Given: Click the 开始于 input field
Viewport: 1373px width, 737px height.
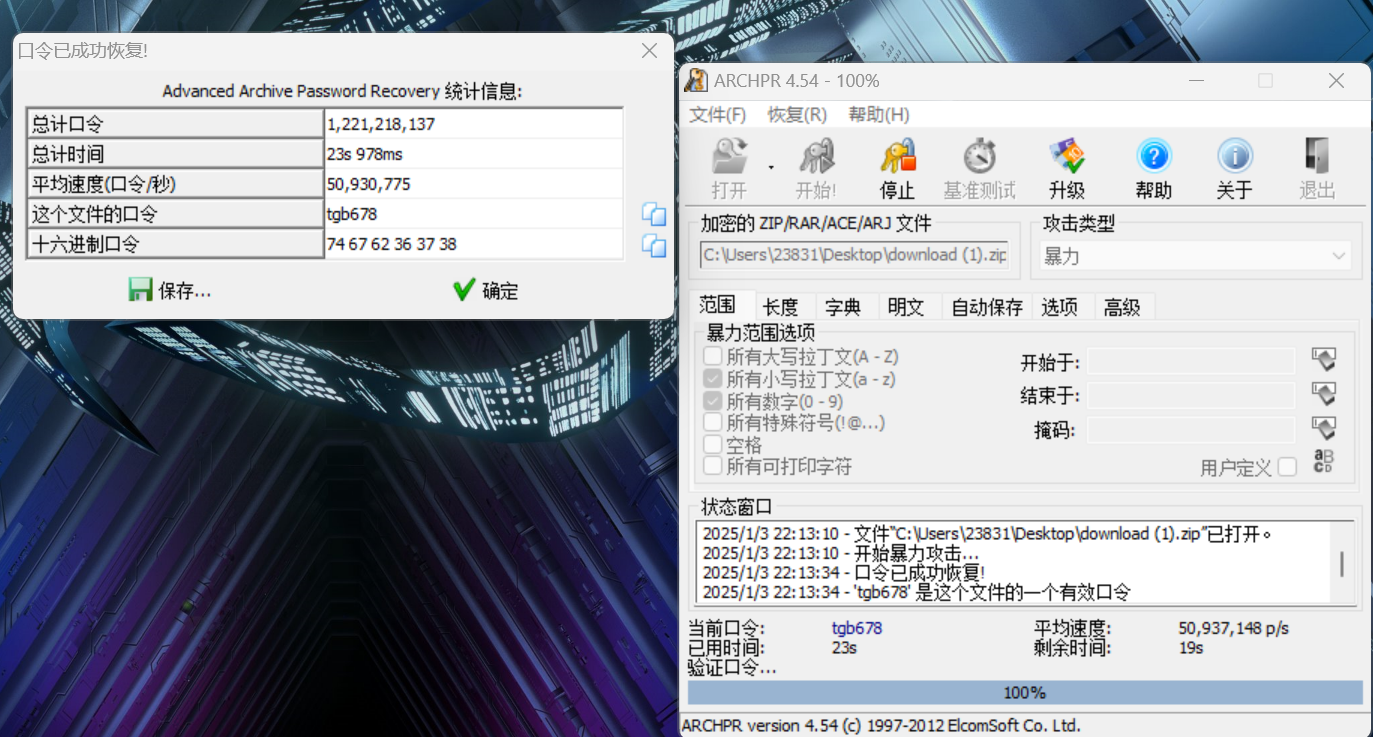Looking at the screenshot, I should pos(1191,360).
